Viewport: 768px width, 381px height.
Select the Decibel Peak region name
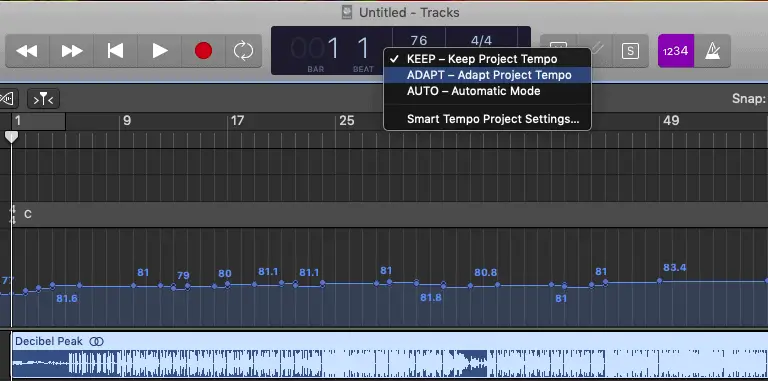pyautogui.click(x=49, y=341)
